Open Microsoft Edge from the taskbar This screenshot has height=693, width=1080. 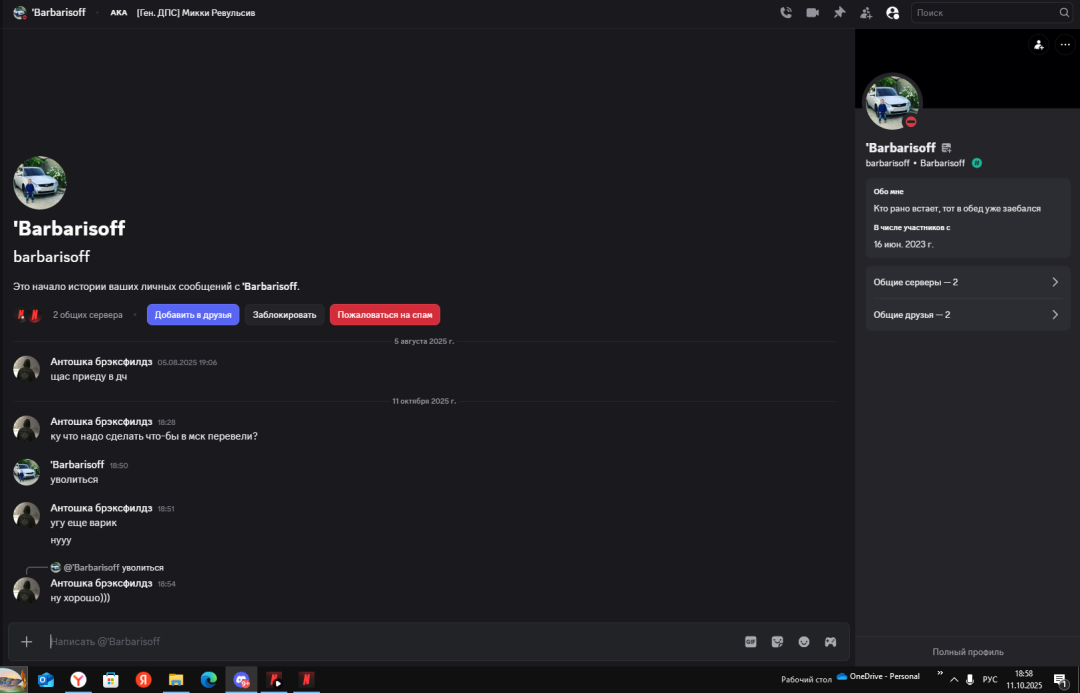pyautogui.click(x=208, y=680)
